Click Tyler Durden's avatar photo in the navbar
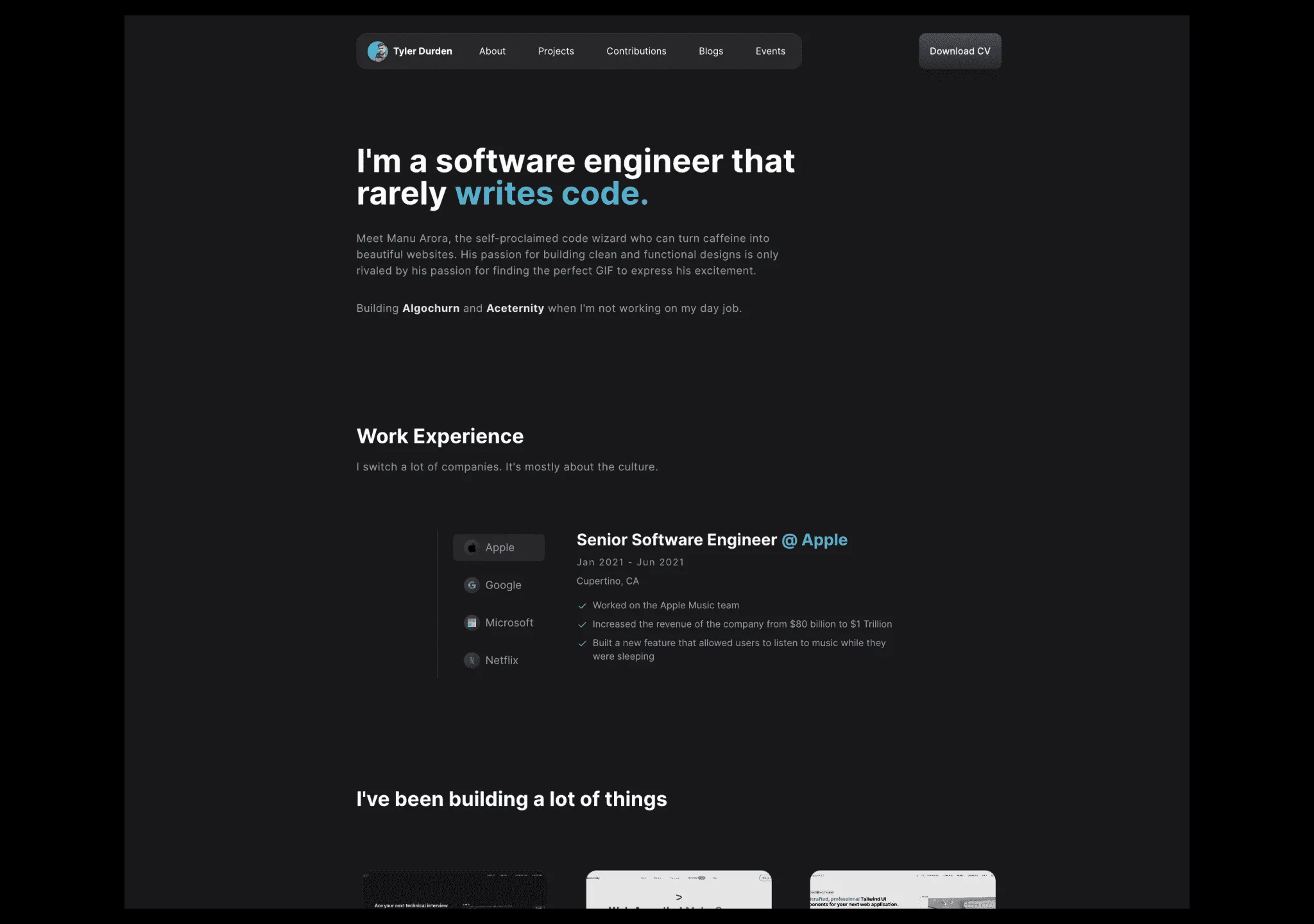Screen dimensions: 1314x924 (x=379, y=51)
